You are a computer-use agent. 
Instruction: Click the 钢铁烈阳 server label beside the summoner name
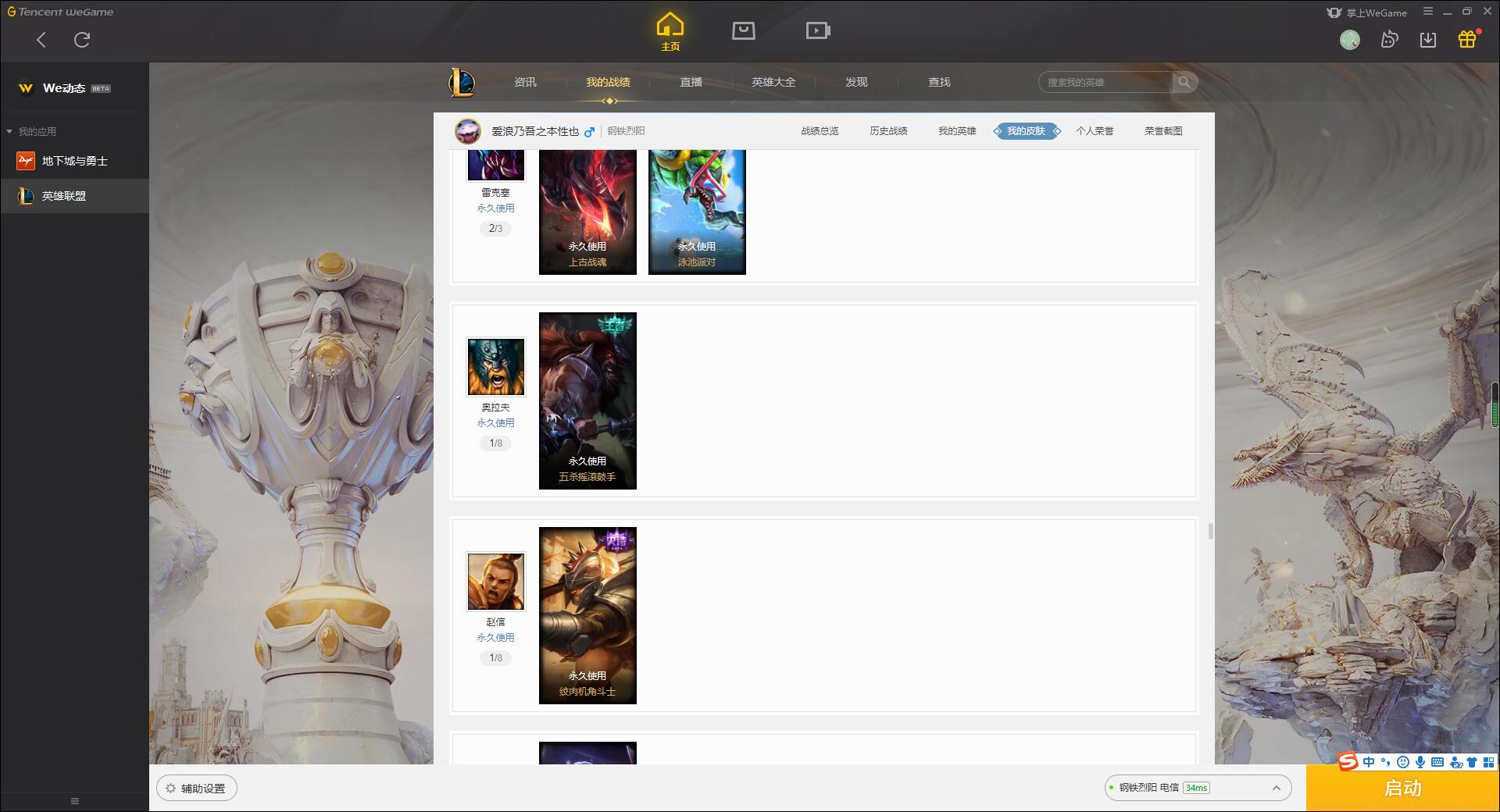[x=626, y=131]
